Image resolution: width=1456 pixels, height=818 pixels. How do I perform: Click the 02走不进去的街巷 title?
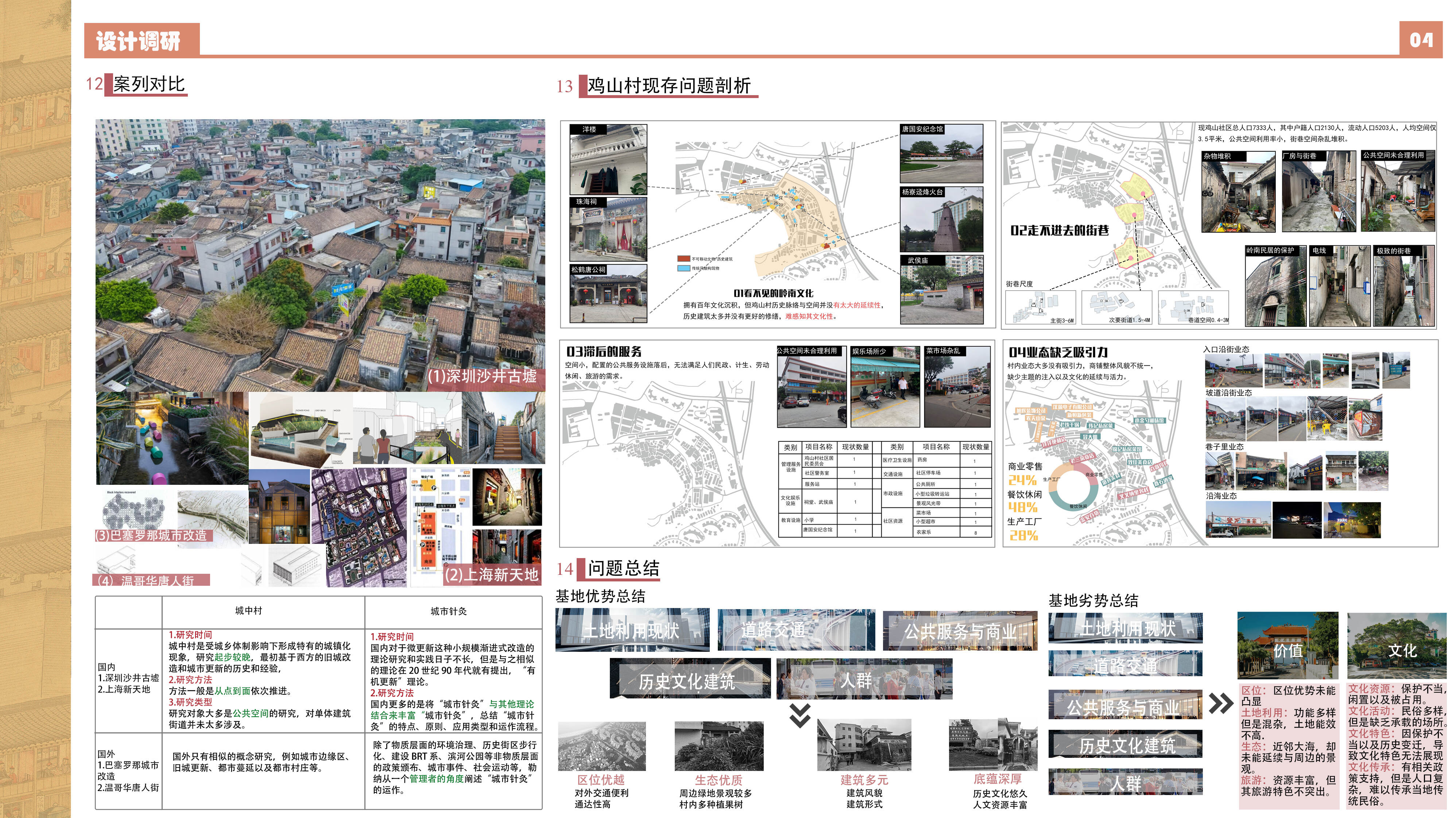point(1060,230)
